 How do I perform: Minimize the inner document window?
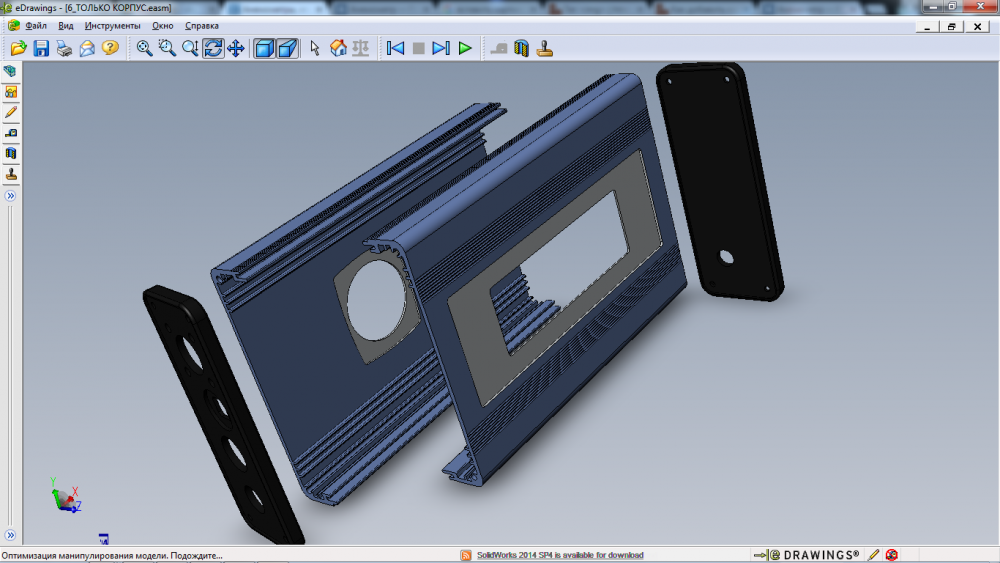coord(927,26)
